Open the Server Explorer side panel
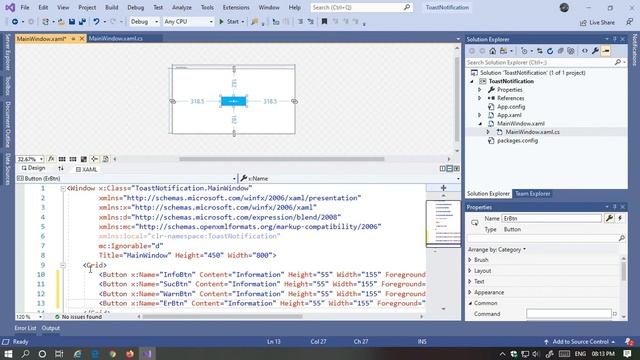The image size is (640, 360). click(x=7, y=53)
